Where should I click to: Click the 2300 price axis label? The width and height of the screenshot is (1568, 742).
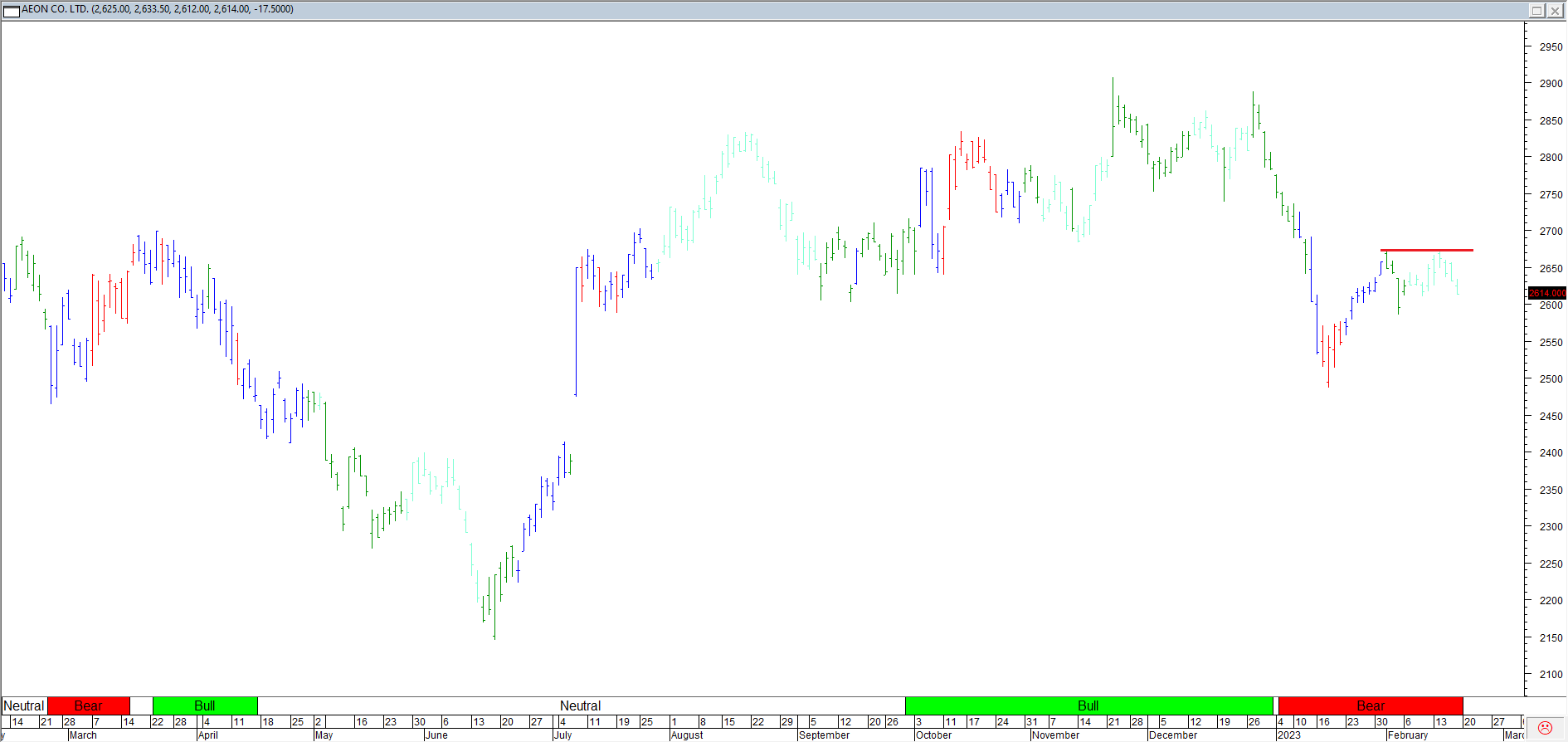tap(1551, 527)
